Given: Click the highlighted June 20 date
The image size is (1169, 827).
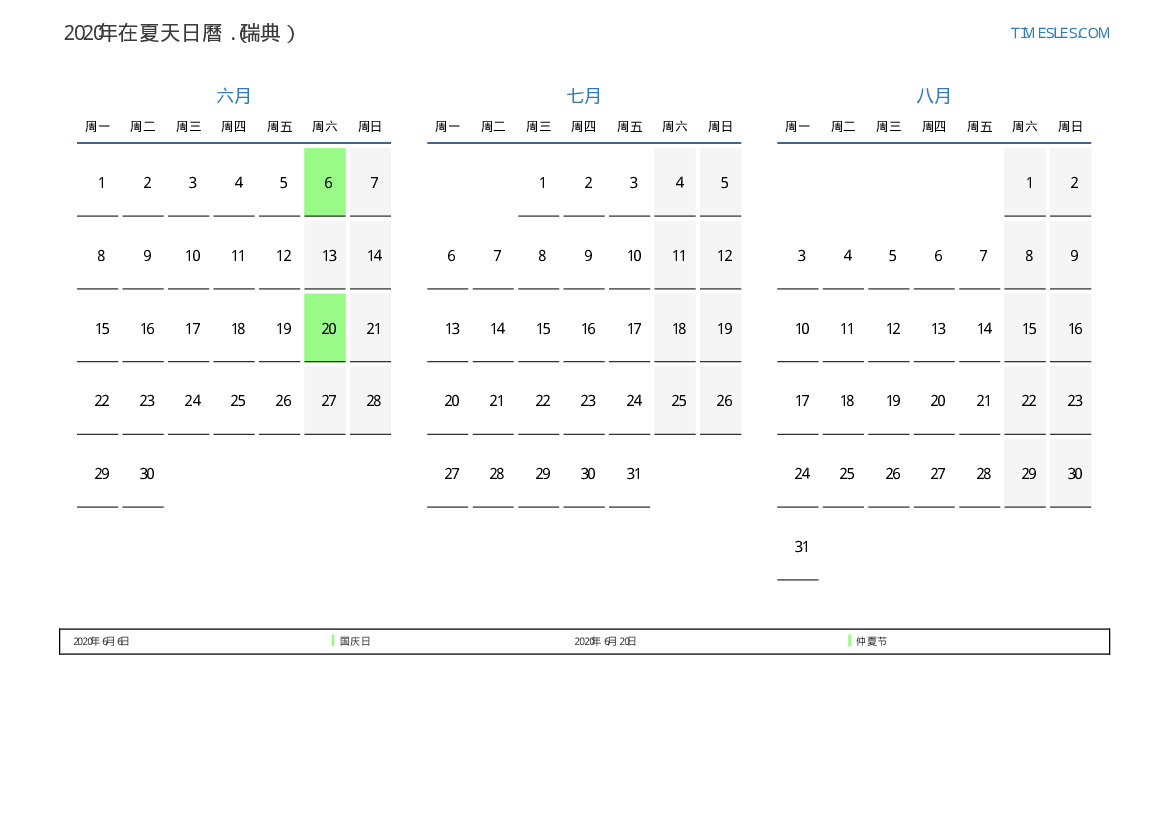Looking at the screenshot, I should tap(325, 328).
